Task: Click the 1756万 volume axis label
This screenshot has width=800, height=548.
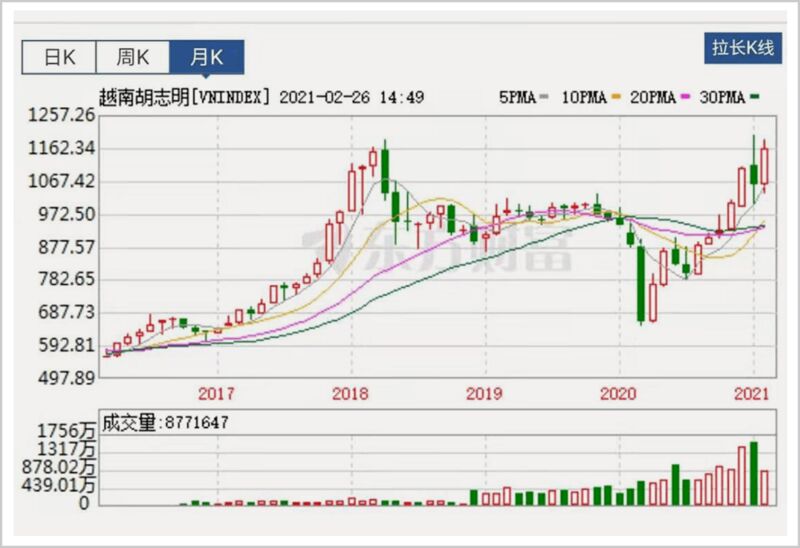Action: coord(64,431)
